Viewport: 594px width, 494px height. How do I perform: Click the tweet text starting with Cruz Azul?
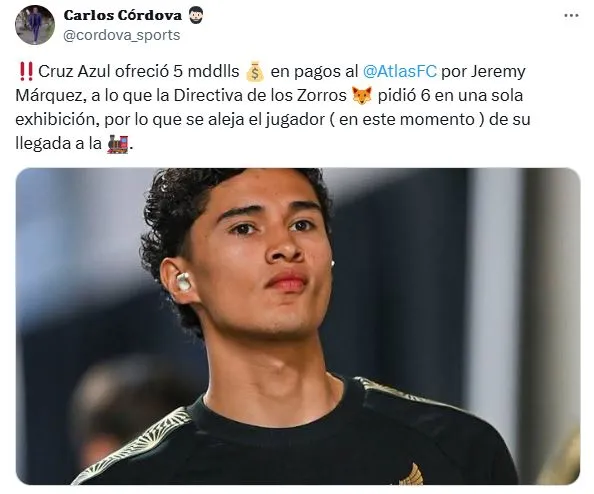(273, 108)
